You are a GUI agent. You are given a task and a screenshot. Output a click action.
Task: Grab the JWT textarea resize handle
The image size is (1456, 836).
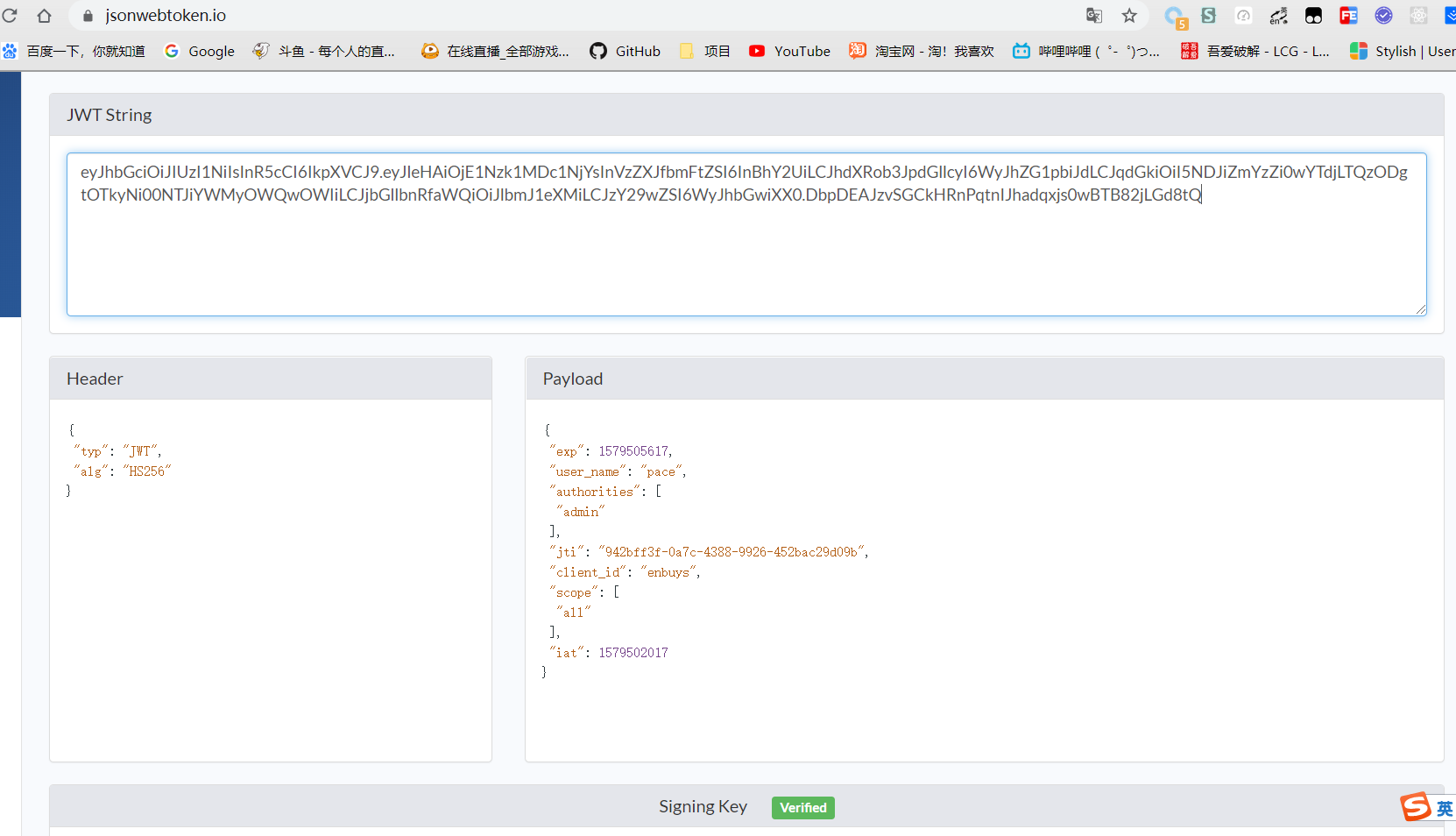(x=1420, y=308)
